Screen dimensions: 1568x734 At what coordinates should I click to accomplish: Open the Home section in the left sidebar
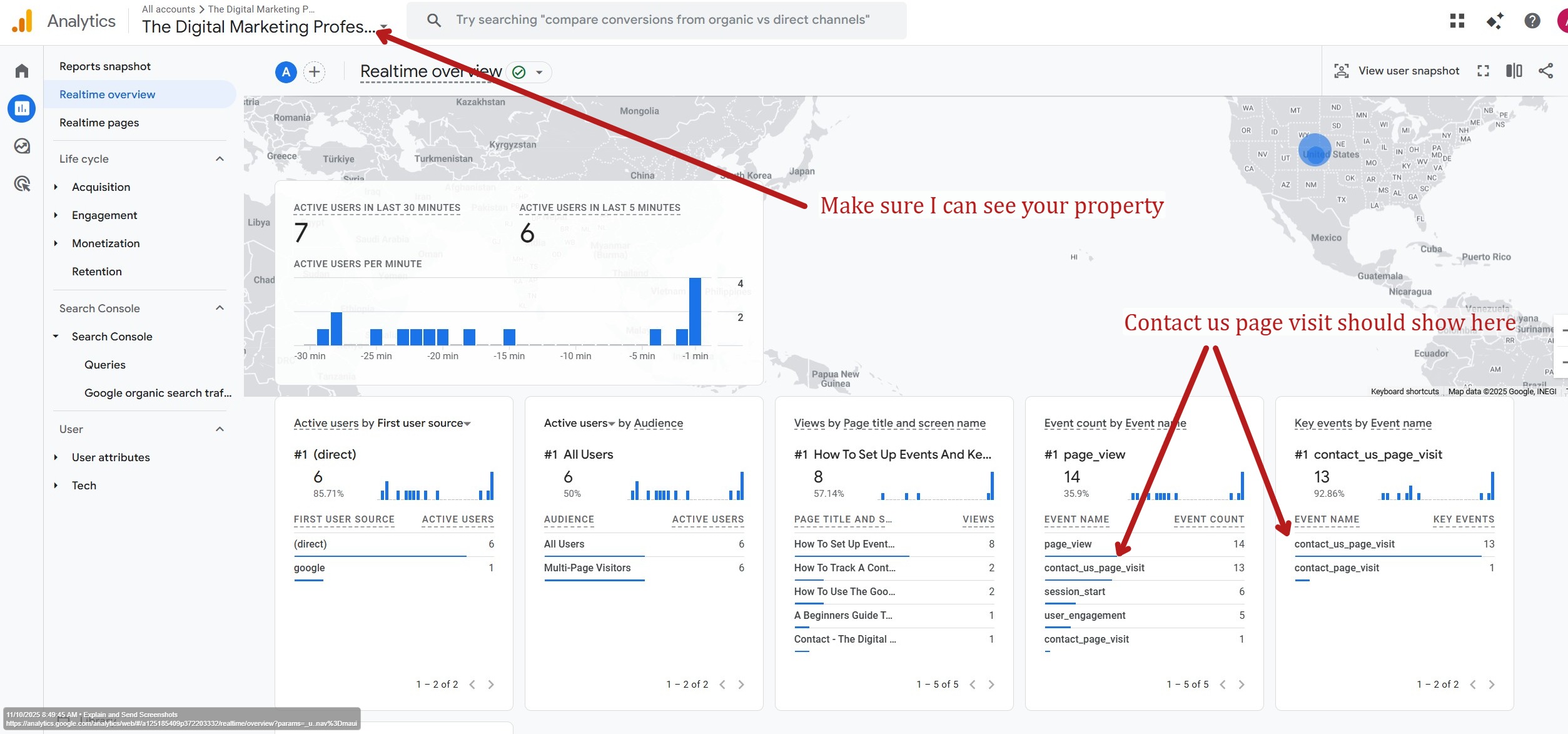click(x=21, y=70)
